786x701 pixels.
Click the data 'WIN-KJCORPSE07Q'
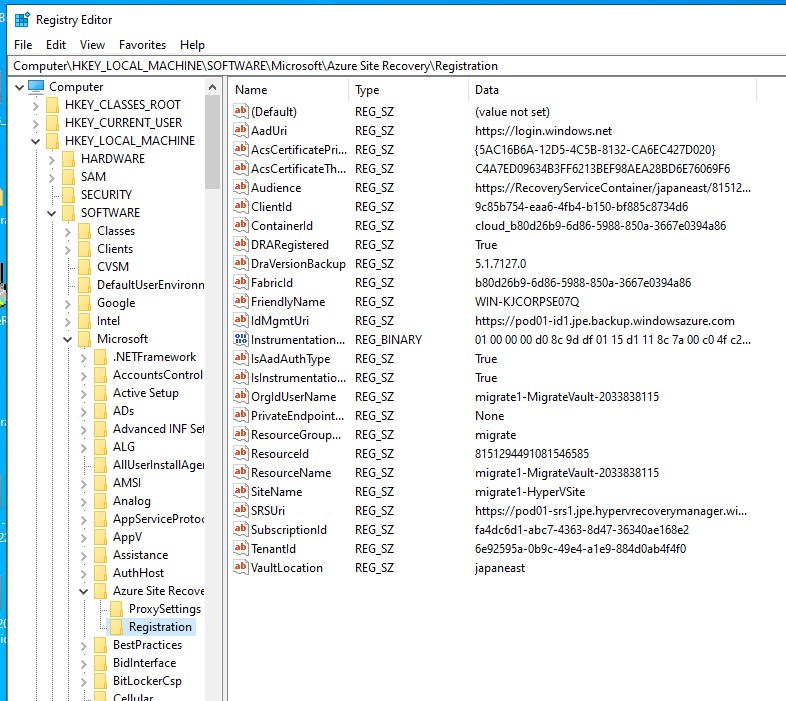pyautogui.click(x=527, y=302)
